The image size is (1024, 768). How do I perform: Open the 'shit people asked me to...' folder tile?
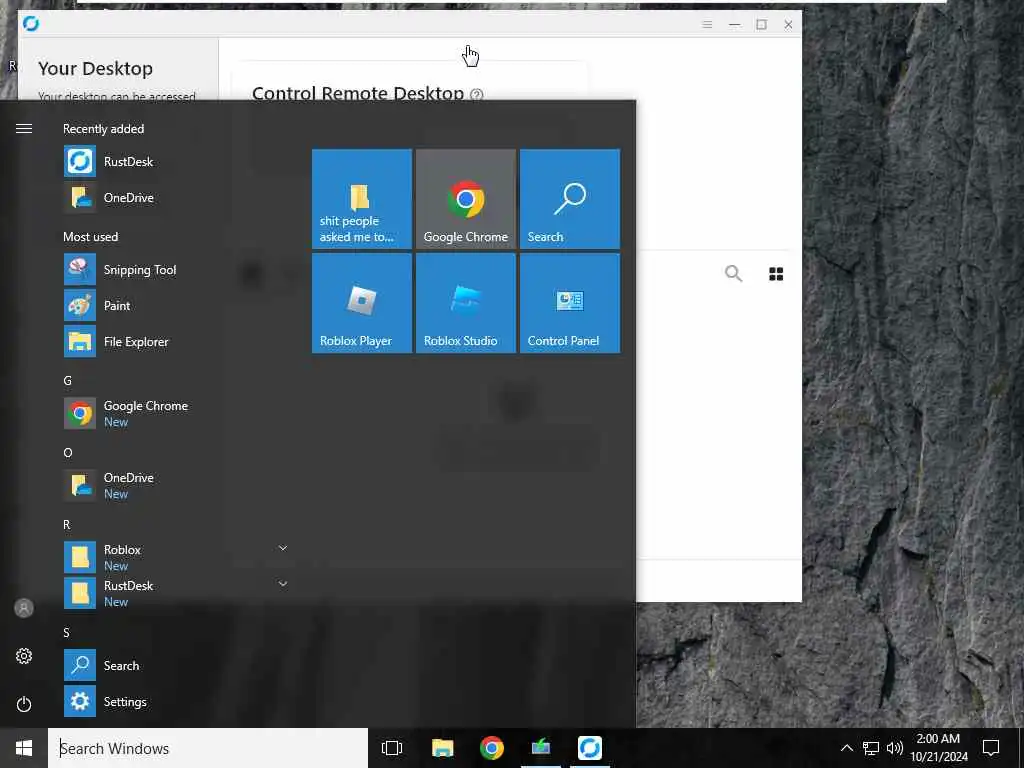click(x=362, y=199)
